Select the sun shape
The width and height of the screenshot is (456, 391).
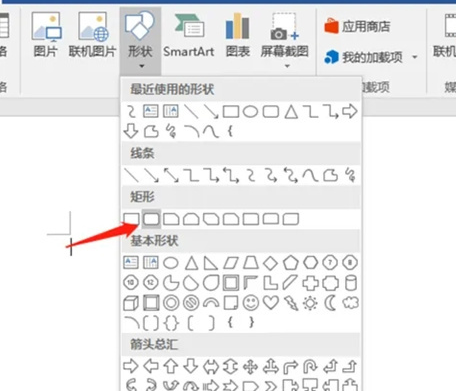(310, 303)
